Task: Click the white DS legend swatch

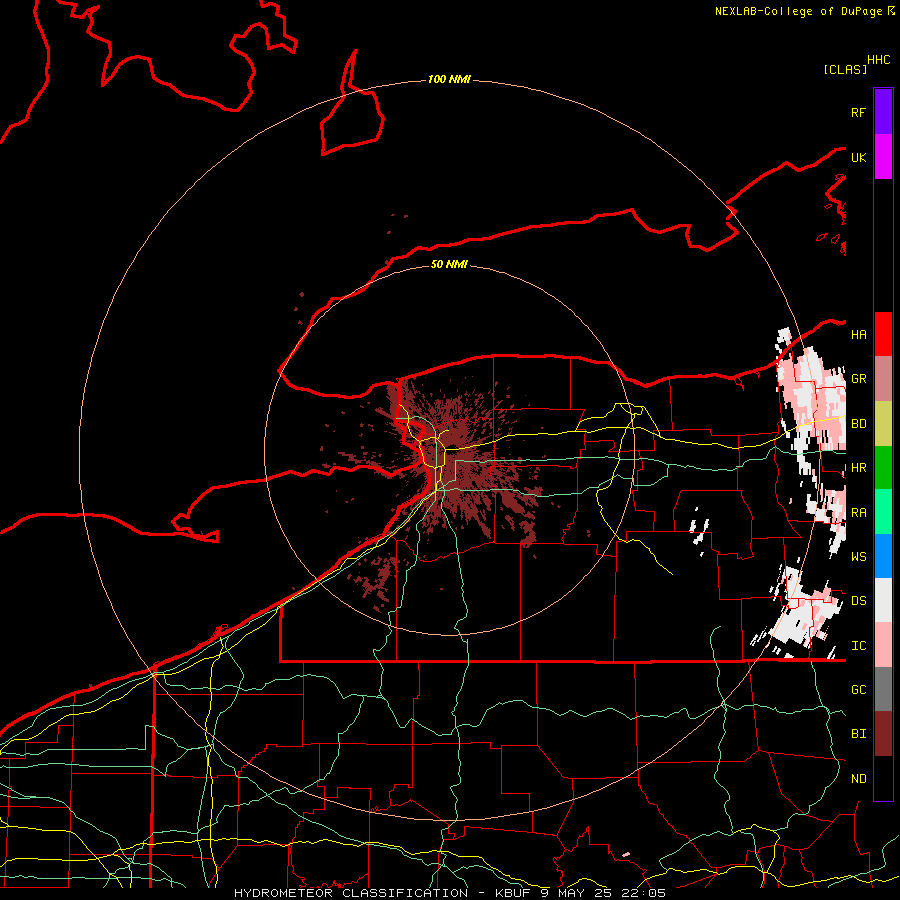Action: pos(883,600)
